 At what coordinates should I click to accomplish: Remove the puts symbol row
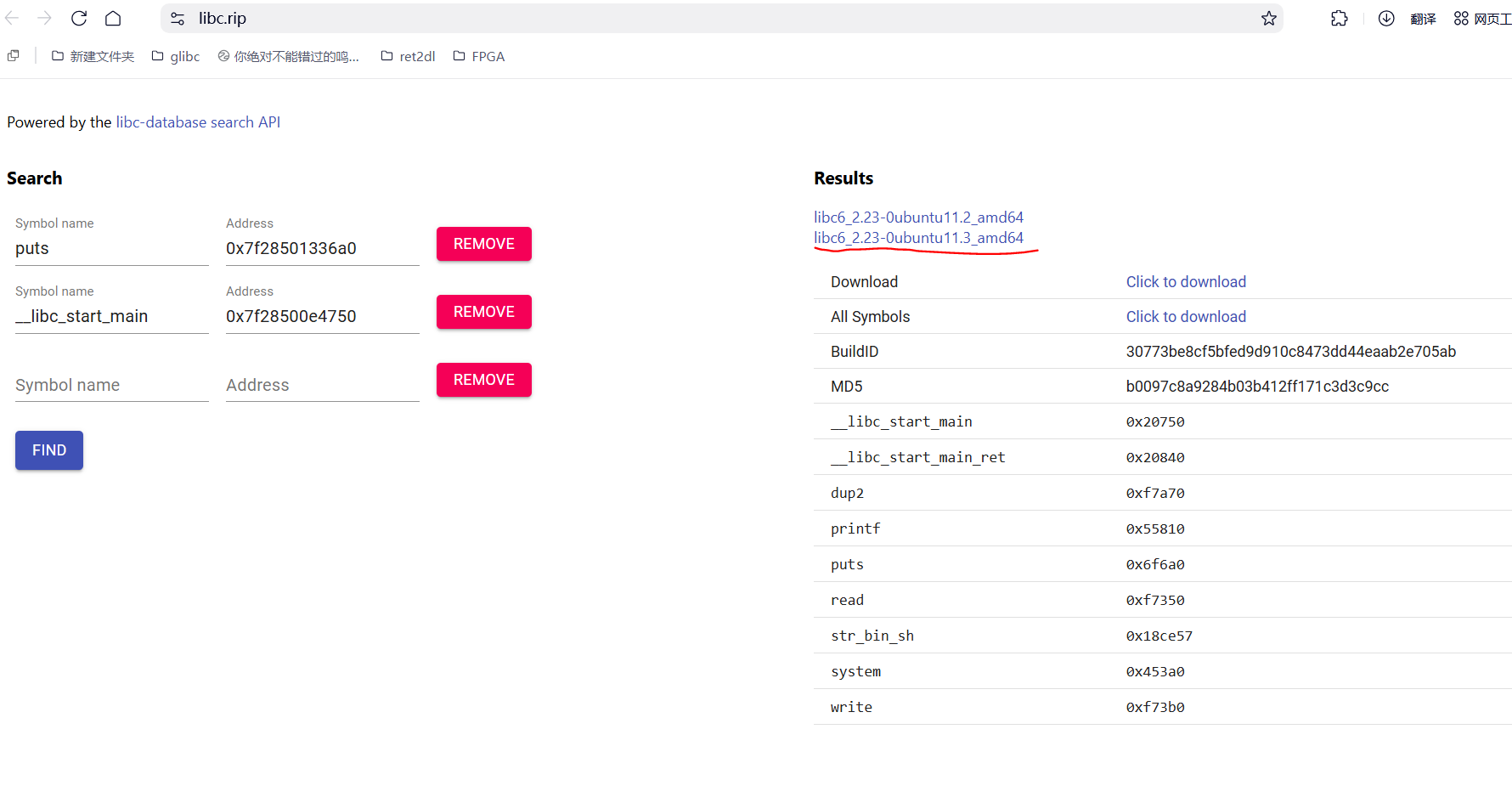pos(483,244)
